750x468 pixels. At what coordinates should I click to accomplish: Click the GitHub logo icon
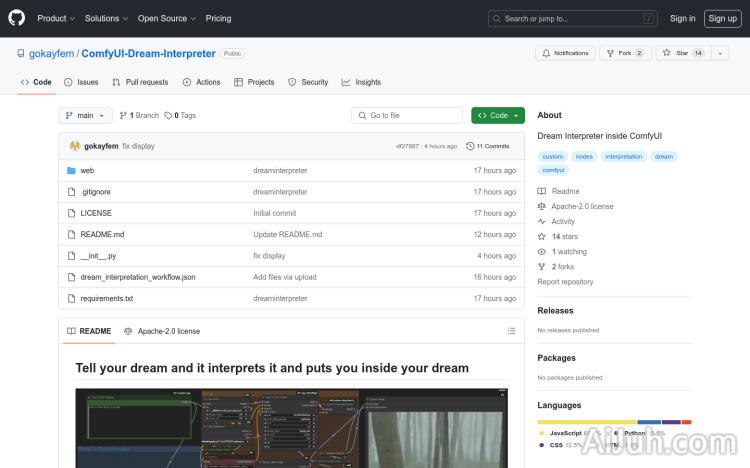point(17,18)
